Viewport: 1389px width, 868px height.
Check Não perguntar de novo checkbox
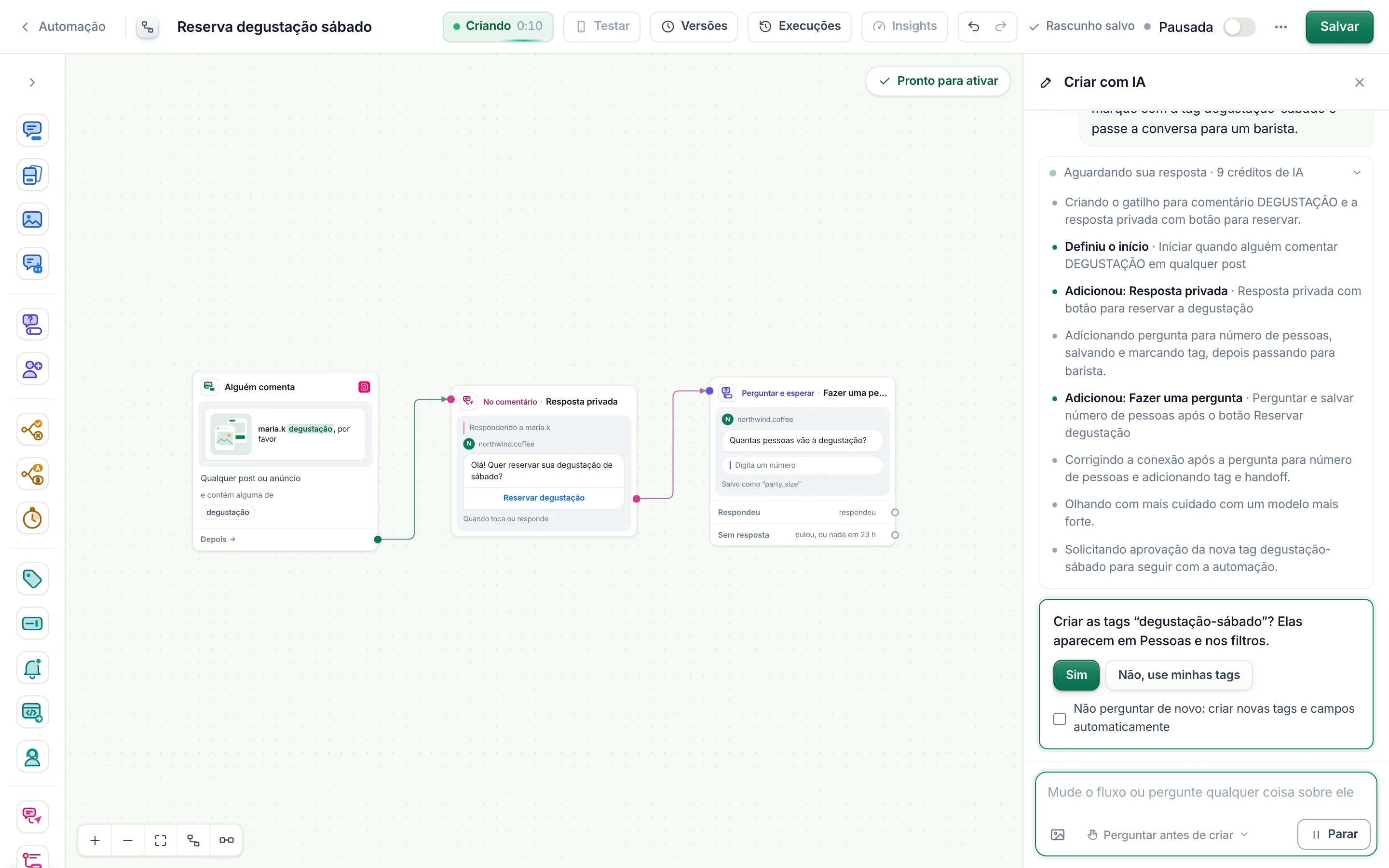point(1060,718)
